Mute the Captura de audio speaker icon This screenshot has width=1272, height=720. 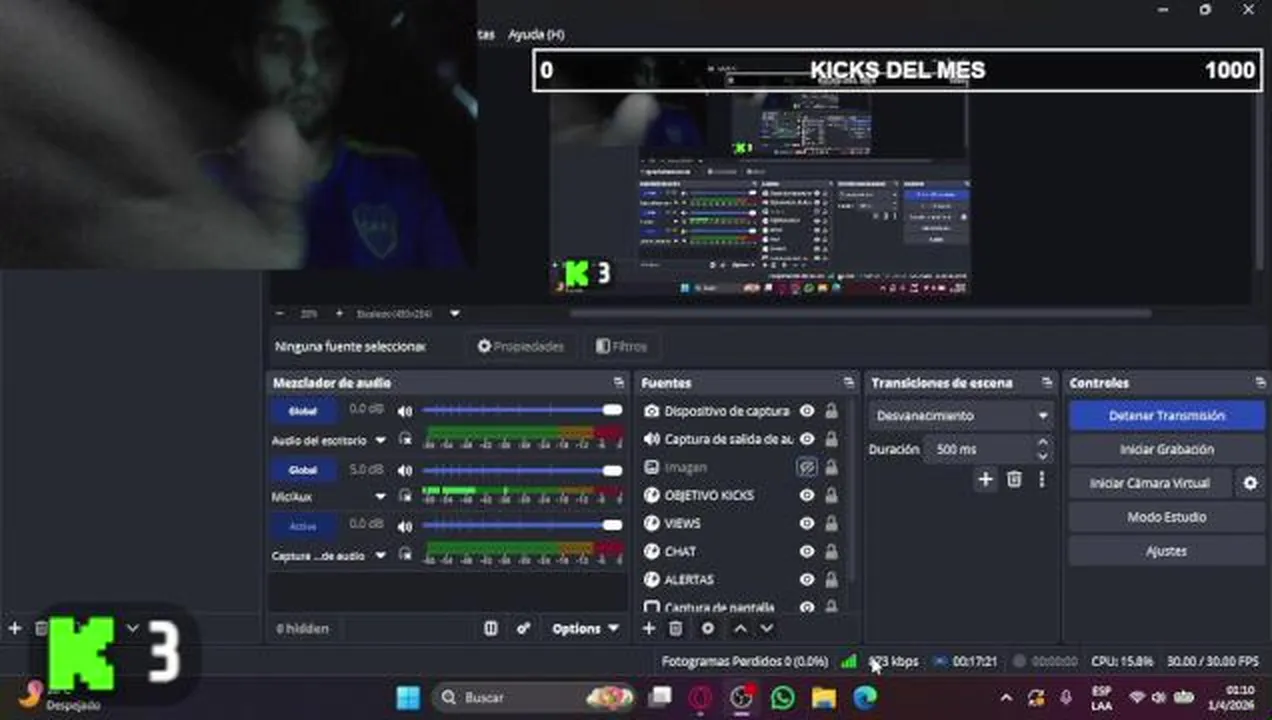click(x=405, y=527)
